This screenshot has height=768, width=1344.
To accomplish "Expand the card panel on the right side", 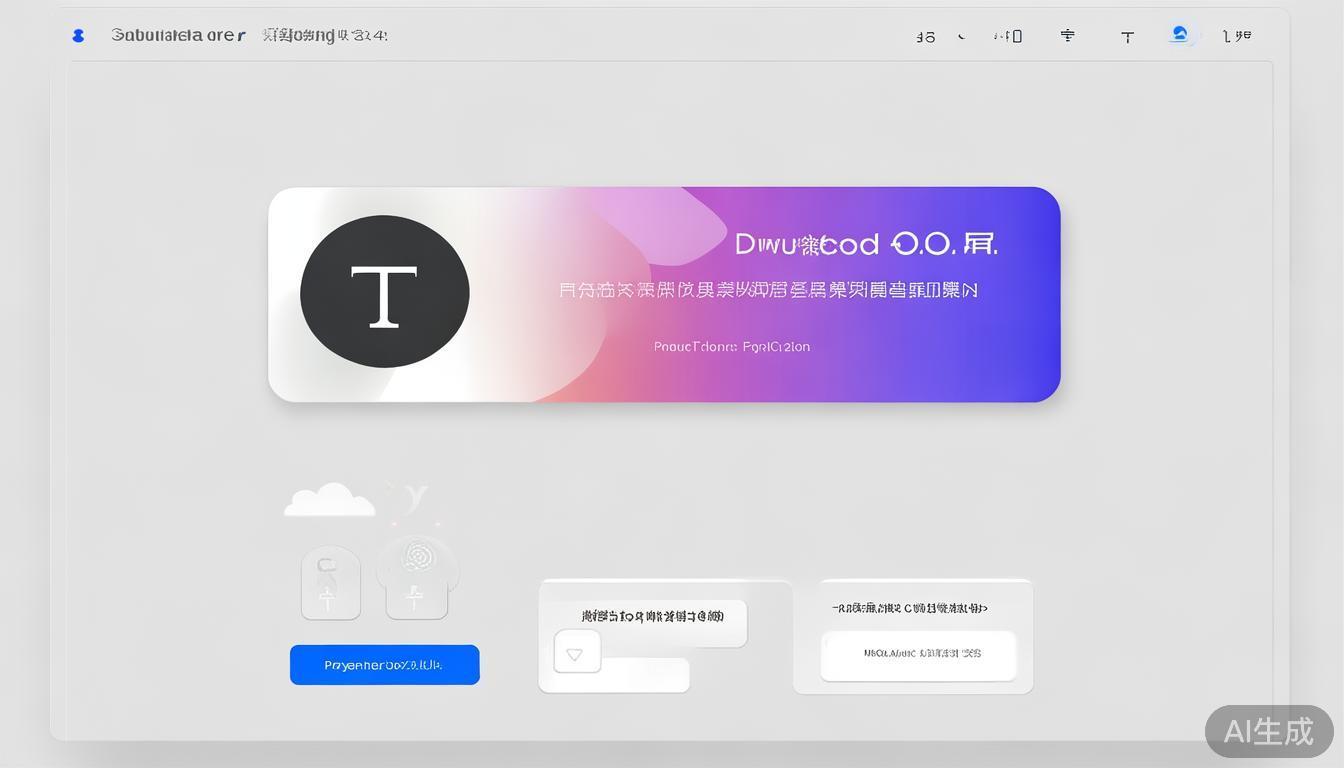I will pos(912,636).
